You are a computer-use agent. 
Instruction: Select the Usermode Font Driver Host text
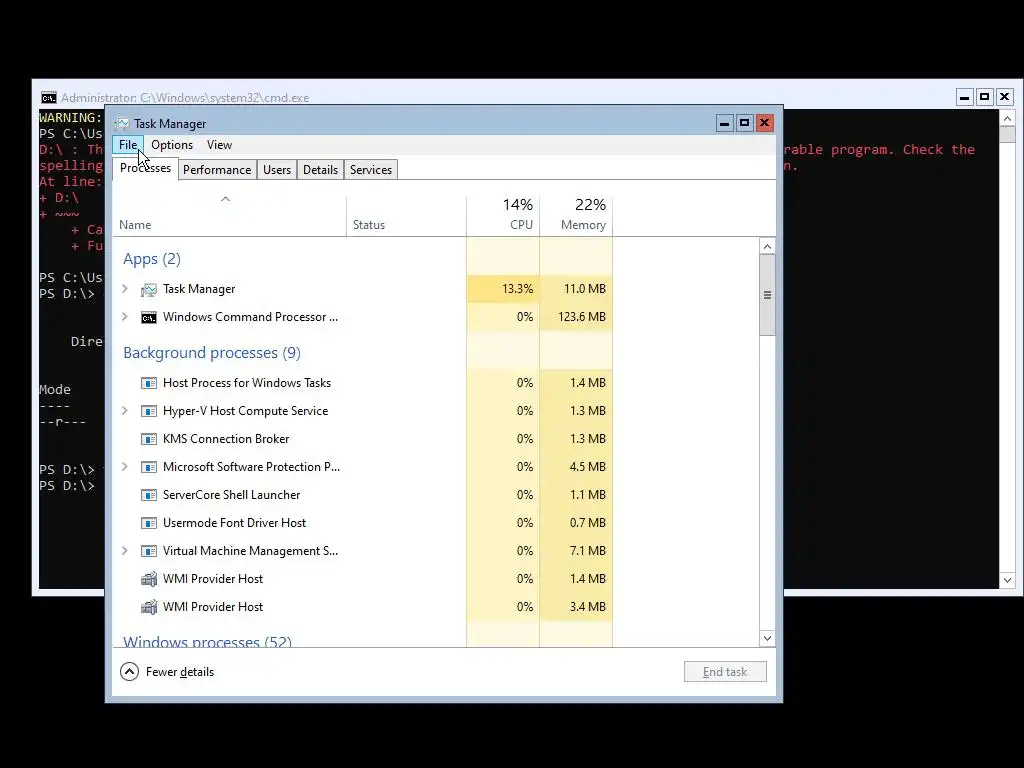click(x=234, y=523)
